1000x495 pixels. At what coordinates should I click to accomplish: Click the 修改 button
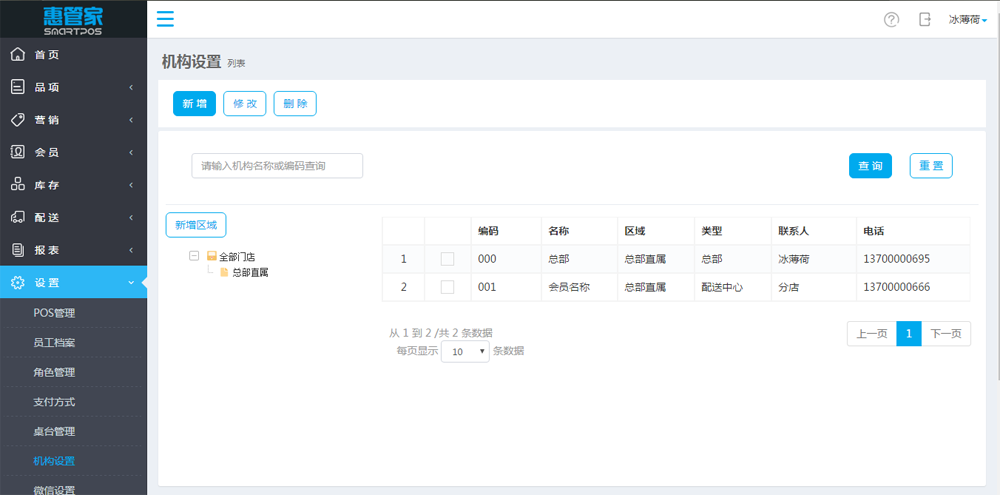coord(245,104)
